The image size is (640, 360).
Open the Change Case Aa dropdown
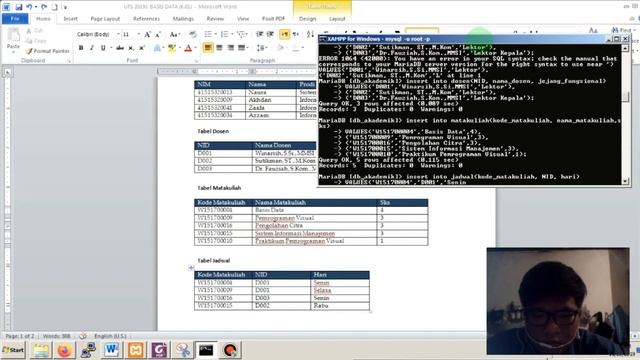click(x=175, y=35)
